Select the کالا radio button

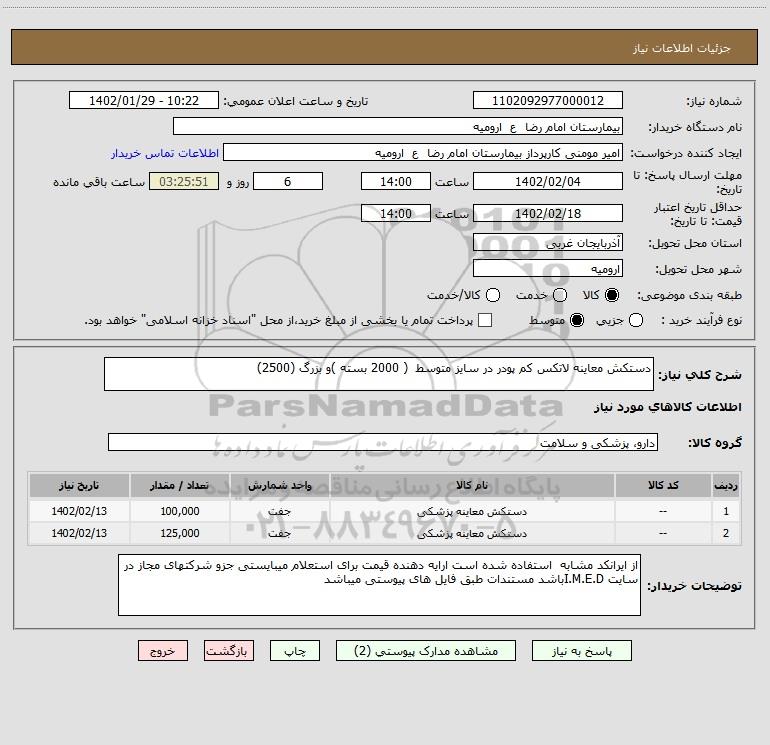(612, 295)
